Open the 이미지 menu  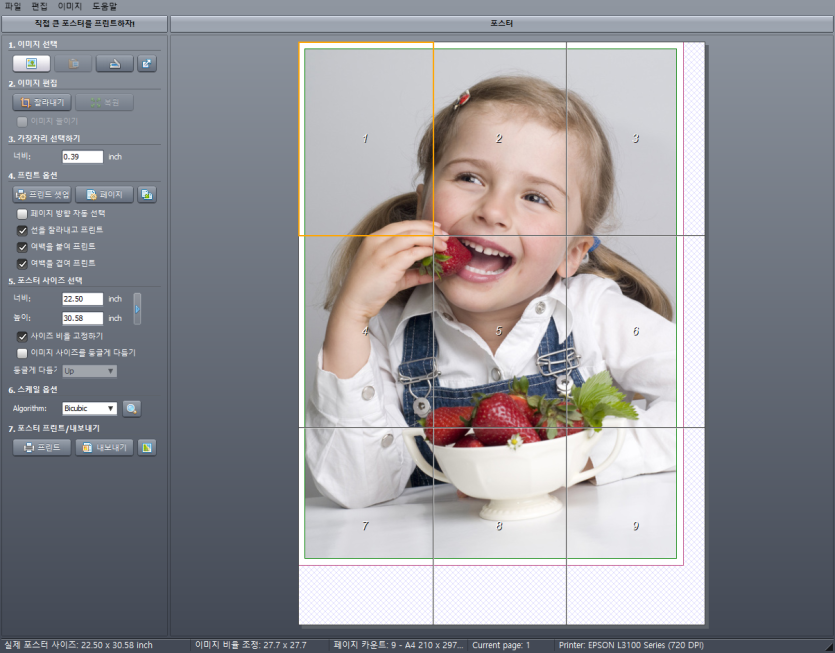tap(70, 6)
